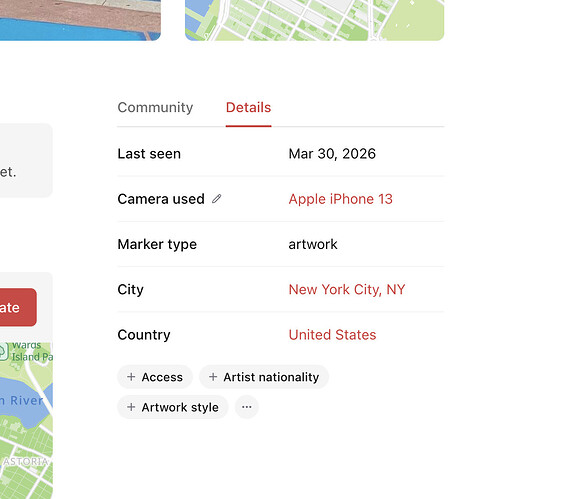Viewport: 570px width, 499px height.
Task: Open the New York City, NY link
Action: (x=347, y=290)
